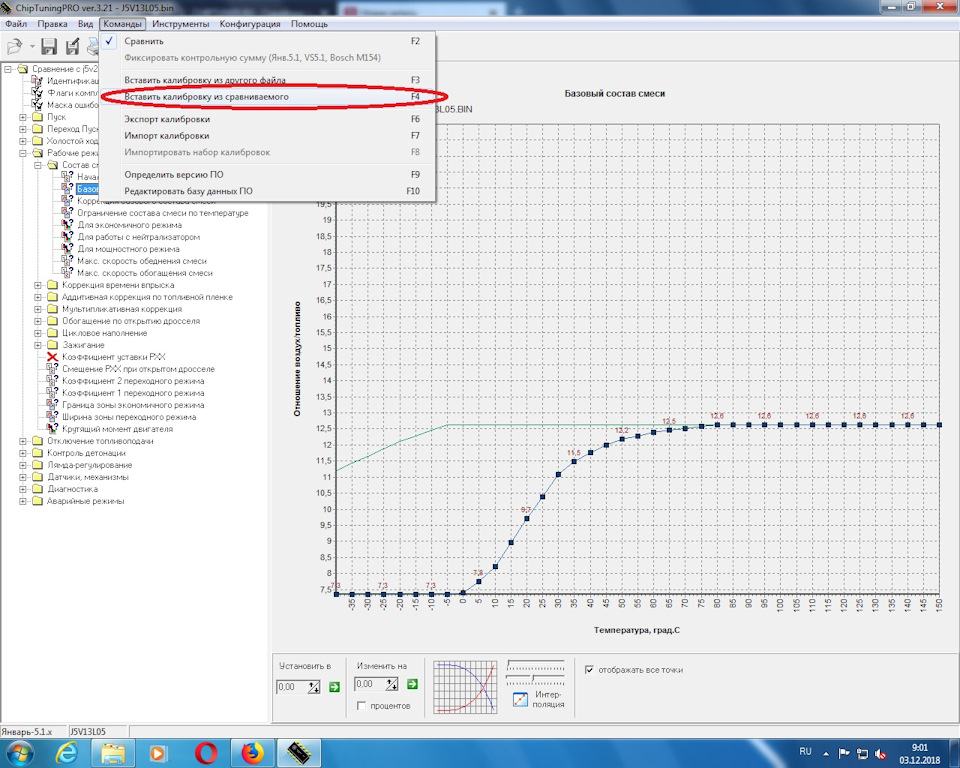Collapse the Рабочие режимы folder
Viewport: 960px width, 768px height.
point(23,153)
